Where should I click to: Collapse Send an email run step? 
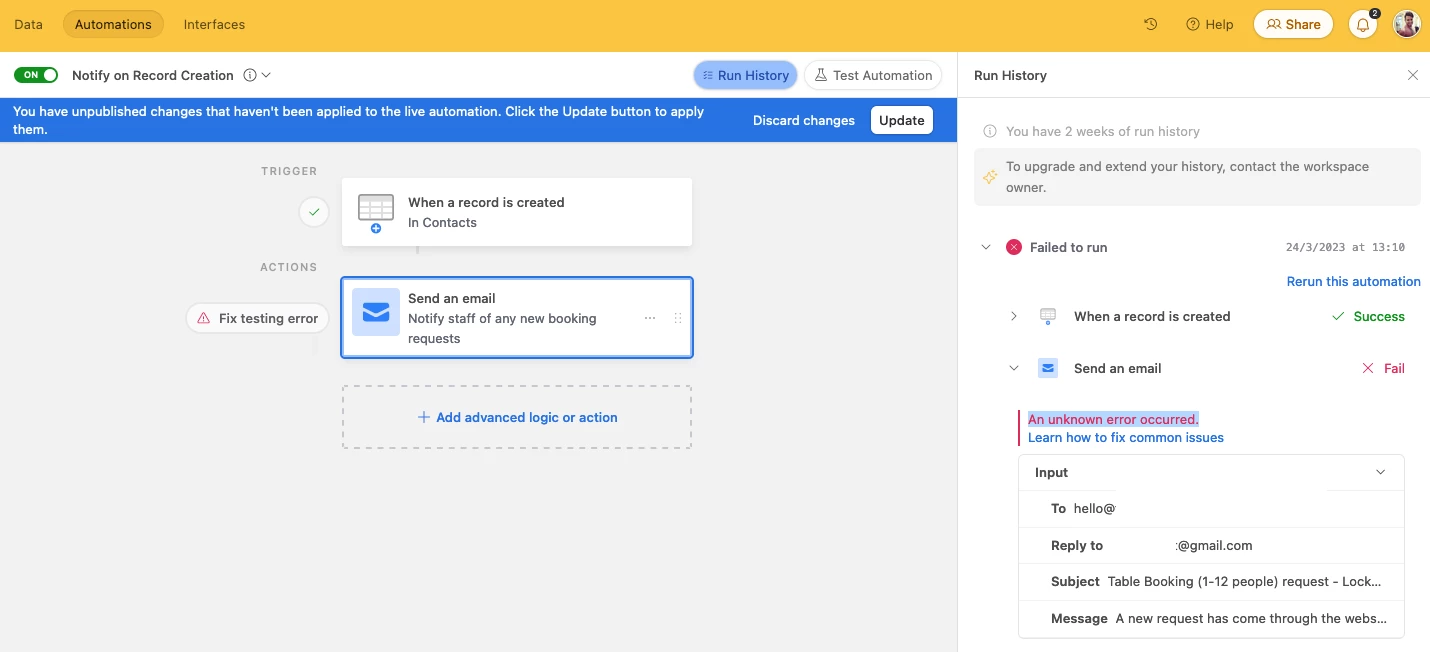click(1014, 368)
